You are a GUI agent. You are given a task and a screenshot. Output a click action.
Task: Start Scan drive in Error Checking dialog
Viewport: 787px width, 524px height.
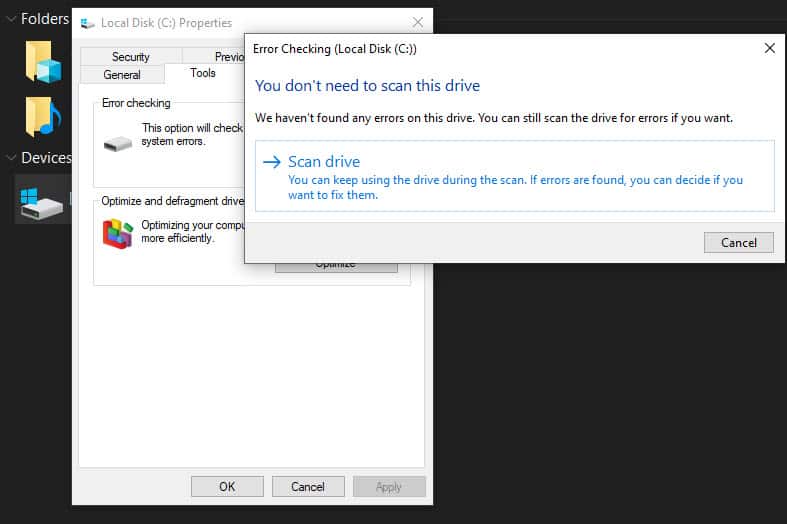point(514,176)
